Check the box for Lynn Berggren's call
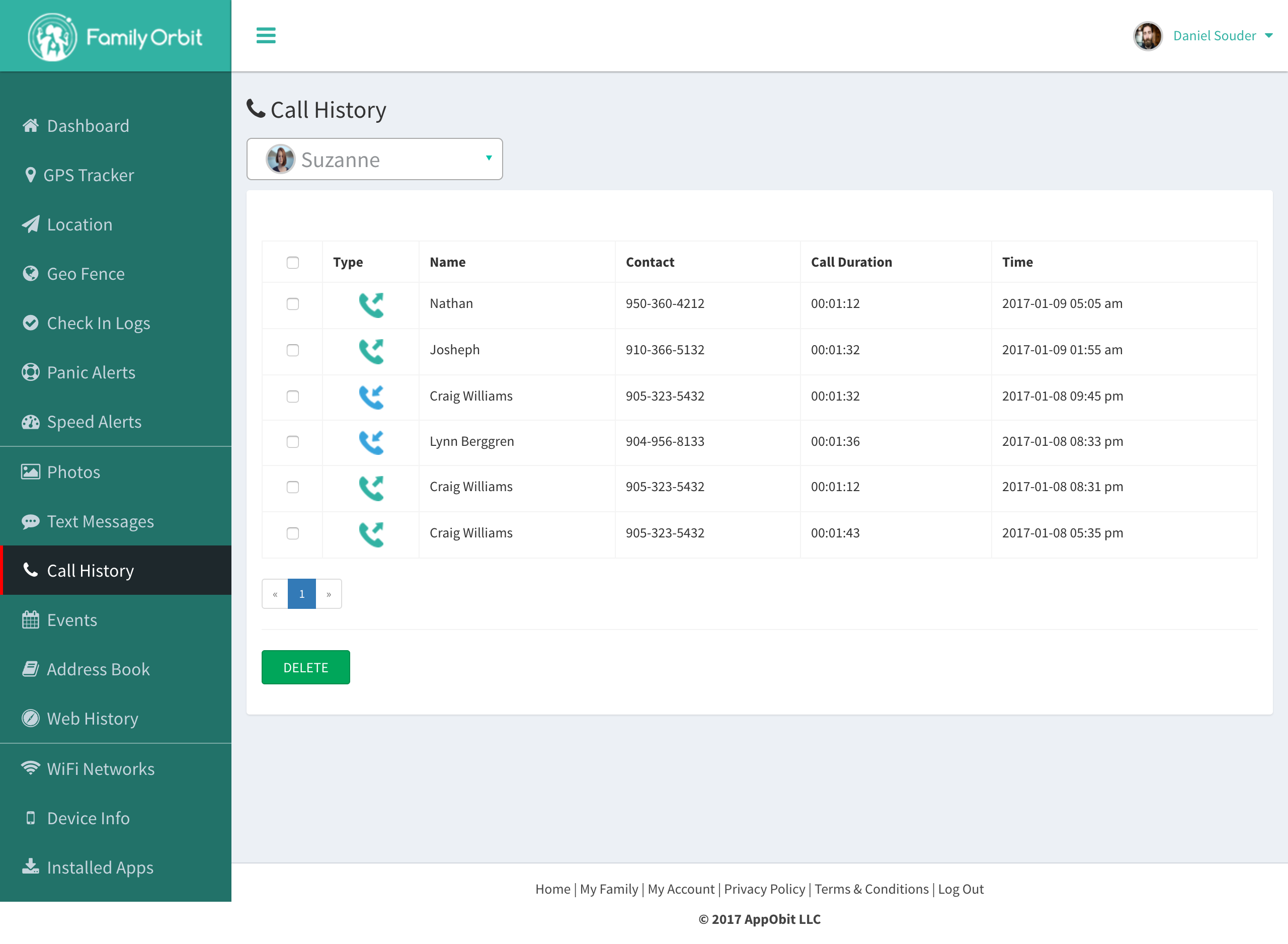This screenshot has width=1288, height=944. (292, 441)
